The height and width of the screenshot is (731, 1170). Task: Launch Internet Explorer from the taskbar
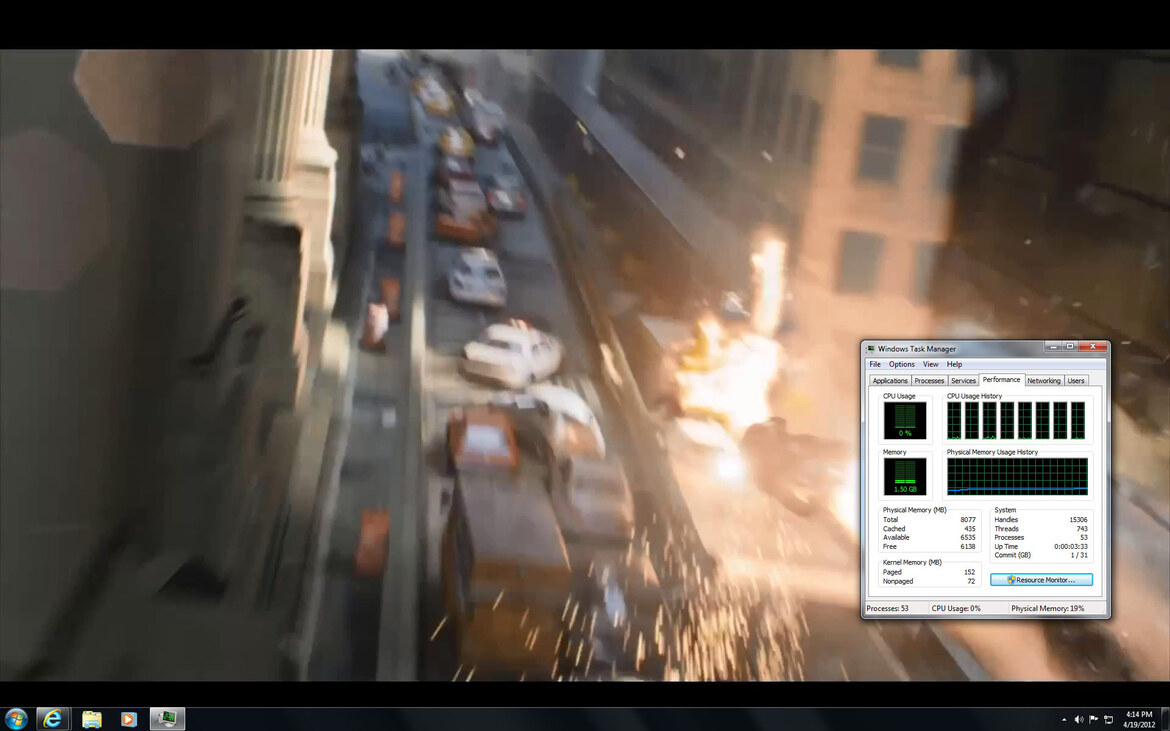tap(52, 719)
